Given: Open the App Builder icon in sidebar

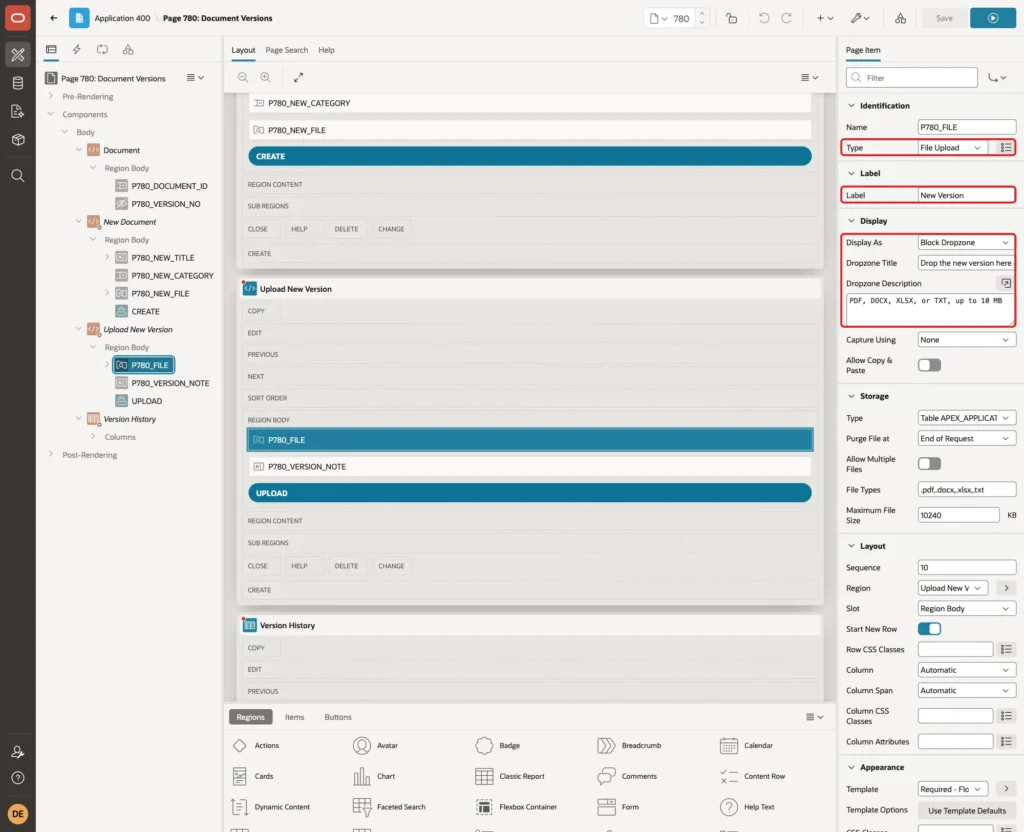Looking at the screenshot, I should coord(18,55).
